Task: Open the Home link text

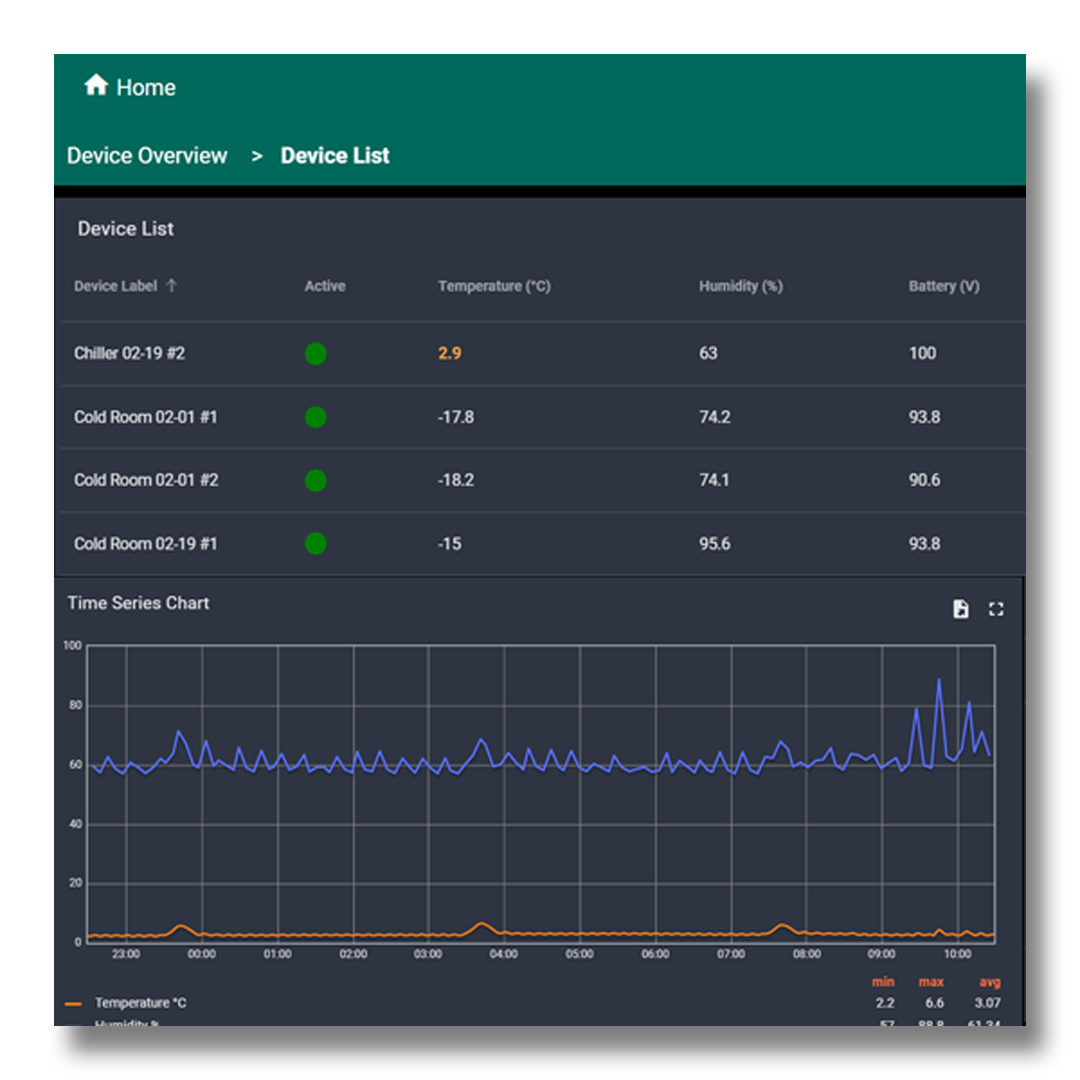Action: (x=146, y=87)
